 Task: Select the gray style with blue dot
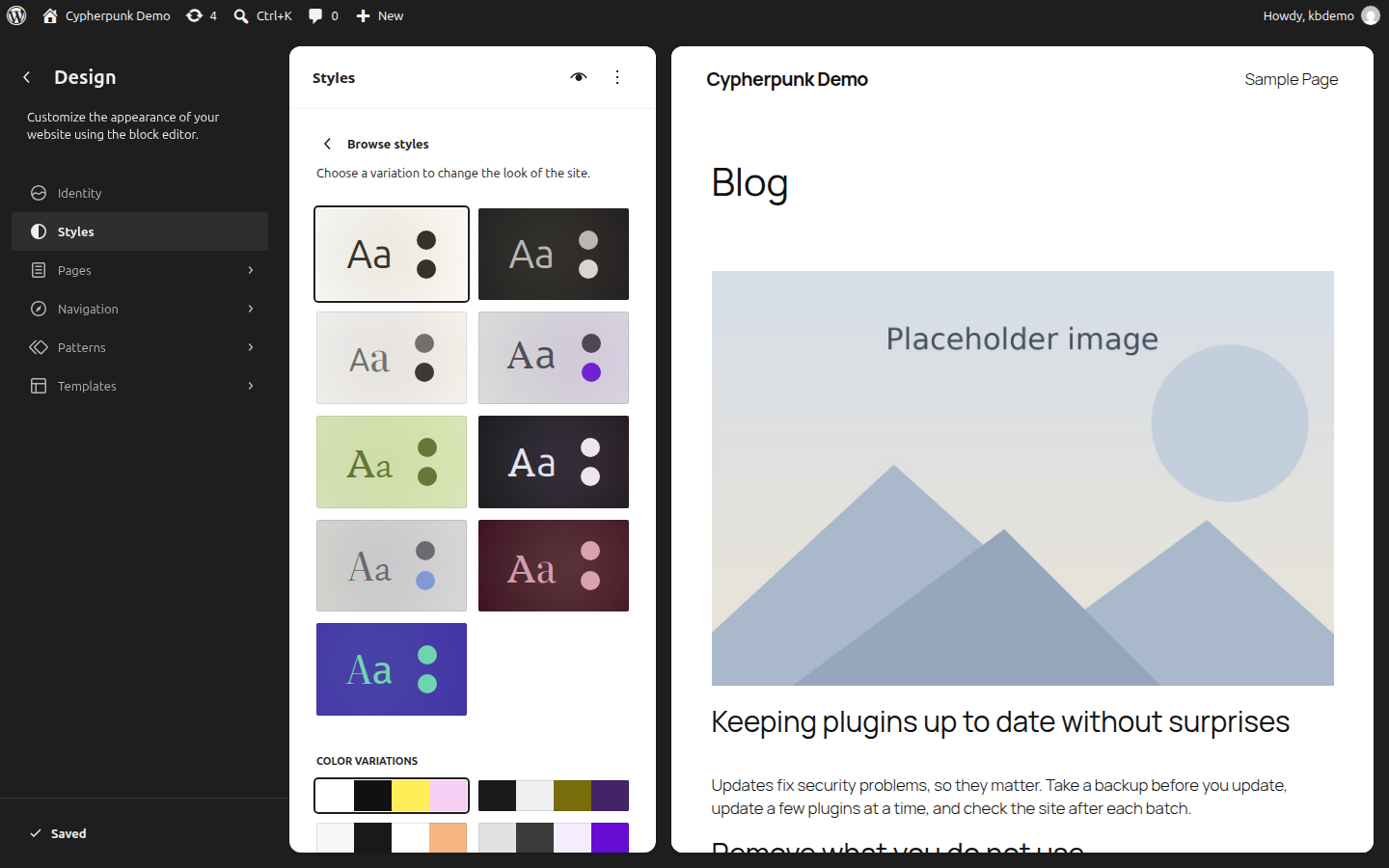pyautogui.click(x=392, y=565)
